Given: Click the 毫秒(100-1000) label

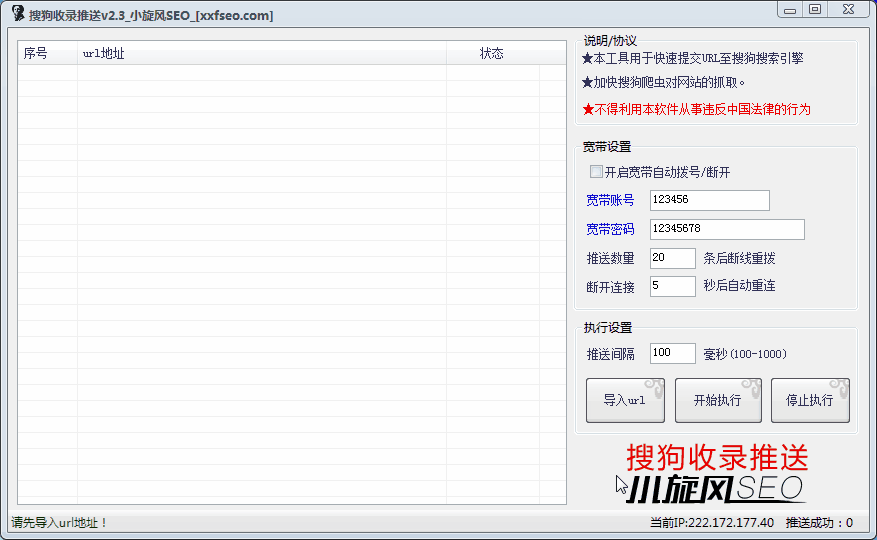Looking at the screenshot, I should click(x=745, y=354).
